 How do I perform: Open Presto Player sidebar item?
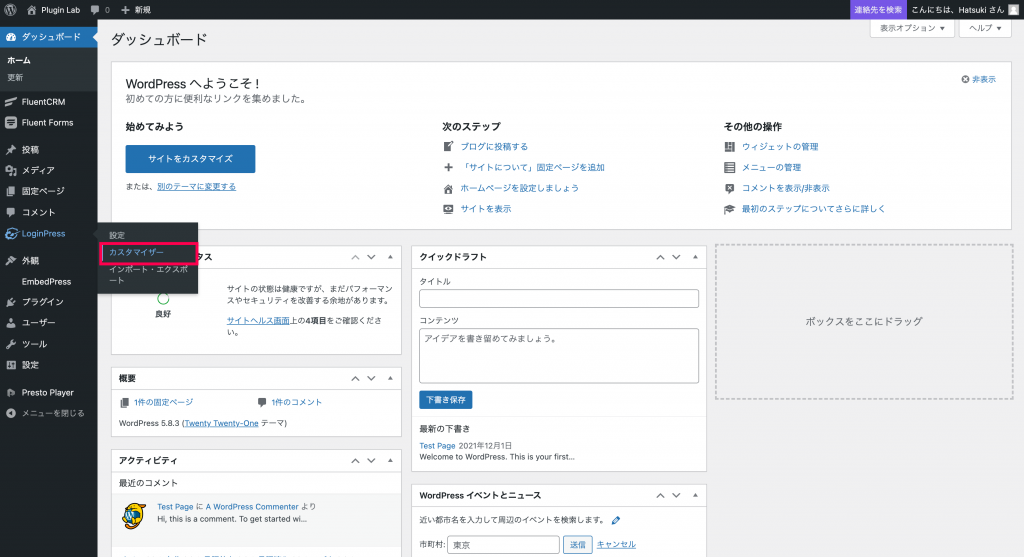49,392
